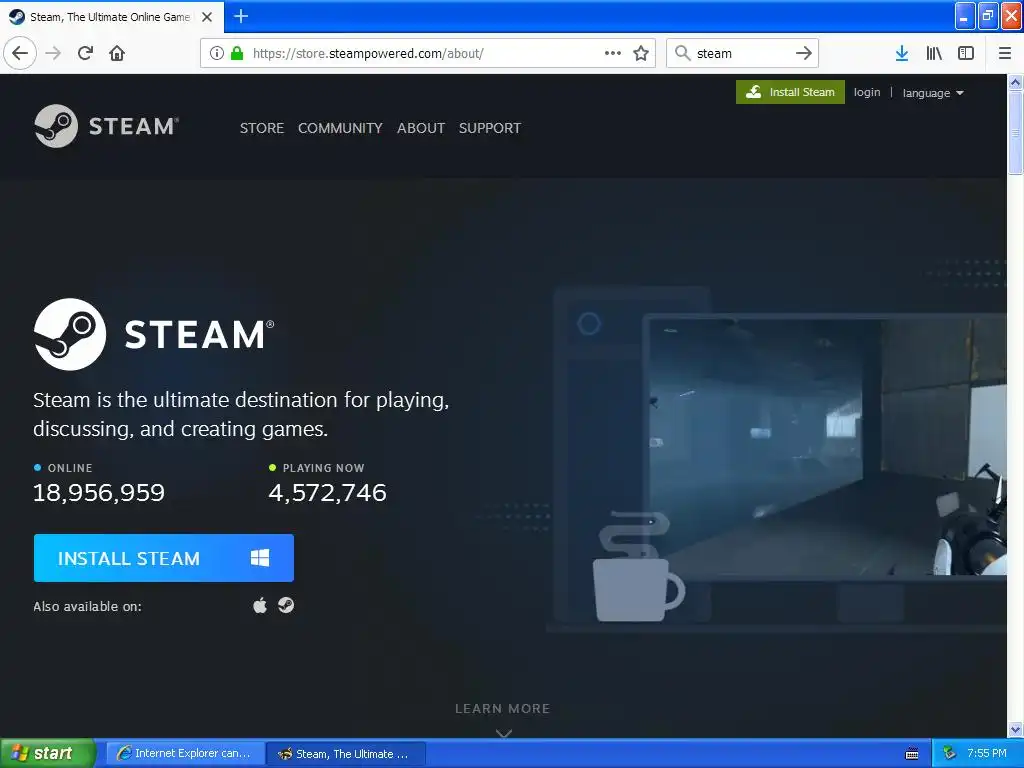Click the green Install Steam header button

coord(790,92)
